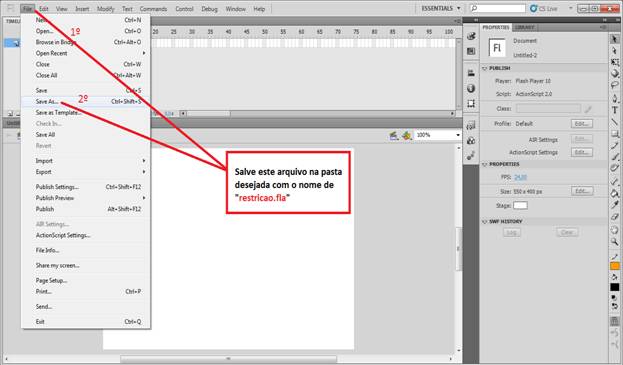Choose the Zoom magnifier tool
The width and height of the screenshot is (623, 365).
pos(615,241)
